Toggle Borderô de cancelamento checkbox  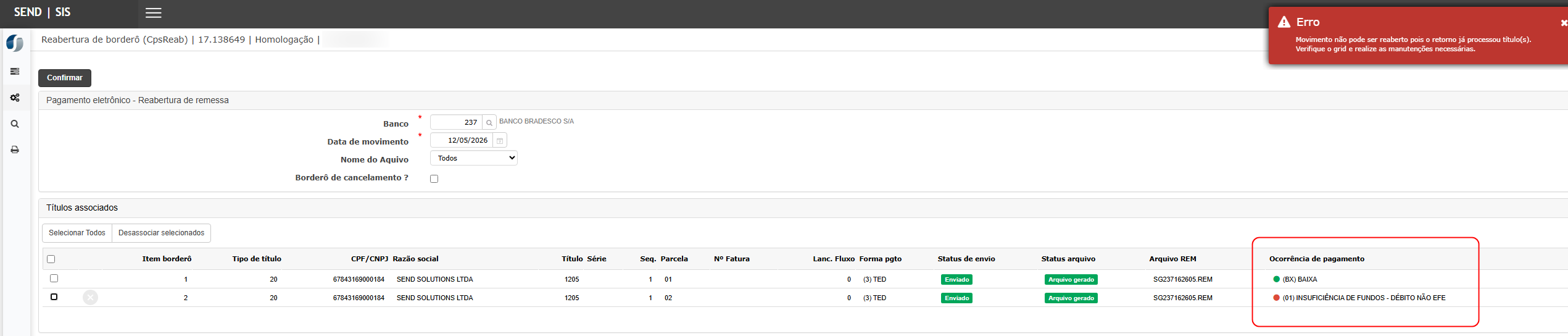click(x=434, y=178)
